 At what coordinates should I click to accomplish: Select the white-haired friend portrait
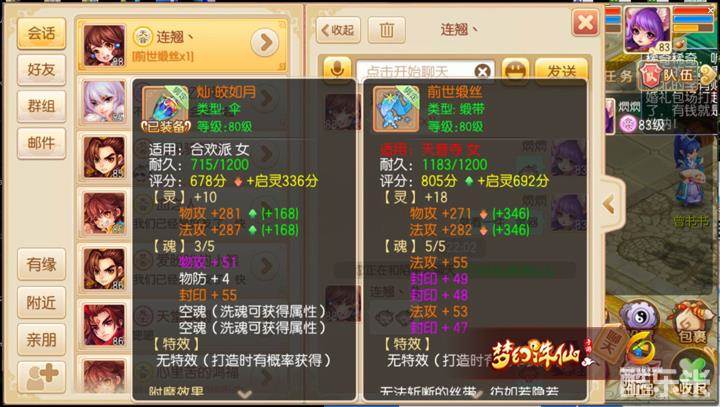click(x=104, y=101)
